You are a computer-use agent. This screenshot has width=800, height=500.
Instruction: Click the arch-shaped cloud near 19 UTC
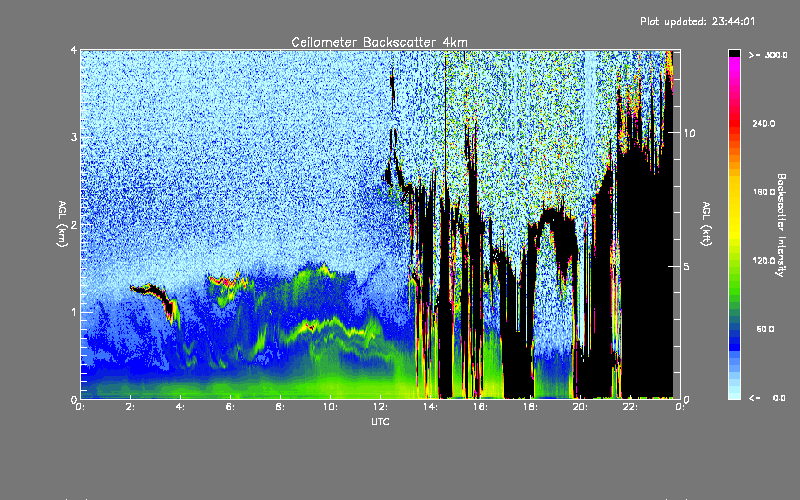click(552, 215)
